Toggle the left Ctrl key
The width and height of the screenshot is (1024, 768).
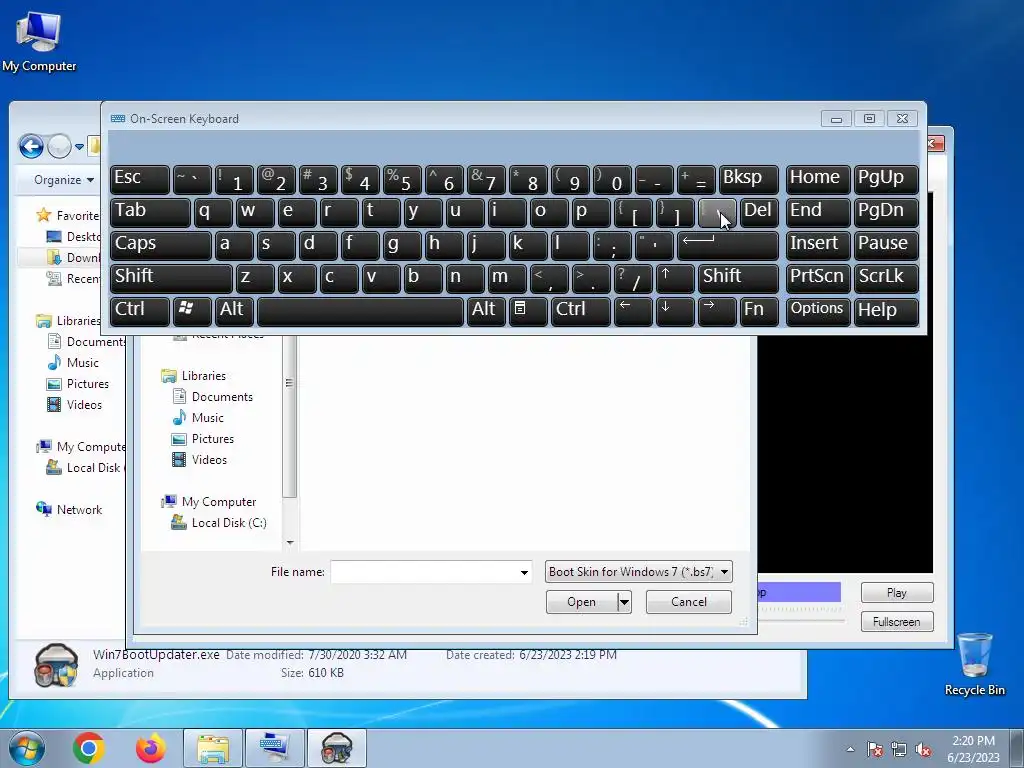click(x=139, y=310)
